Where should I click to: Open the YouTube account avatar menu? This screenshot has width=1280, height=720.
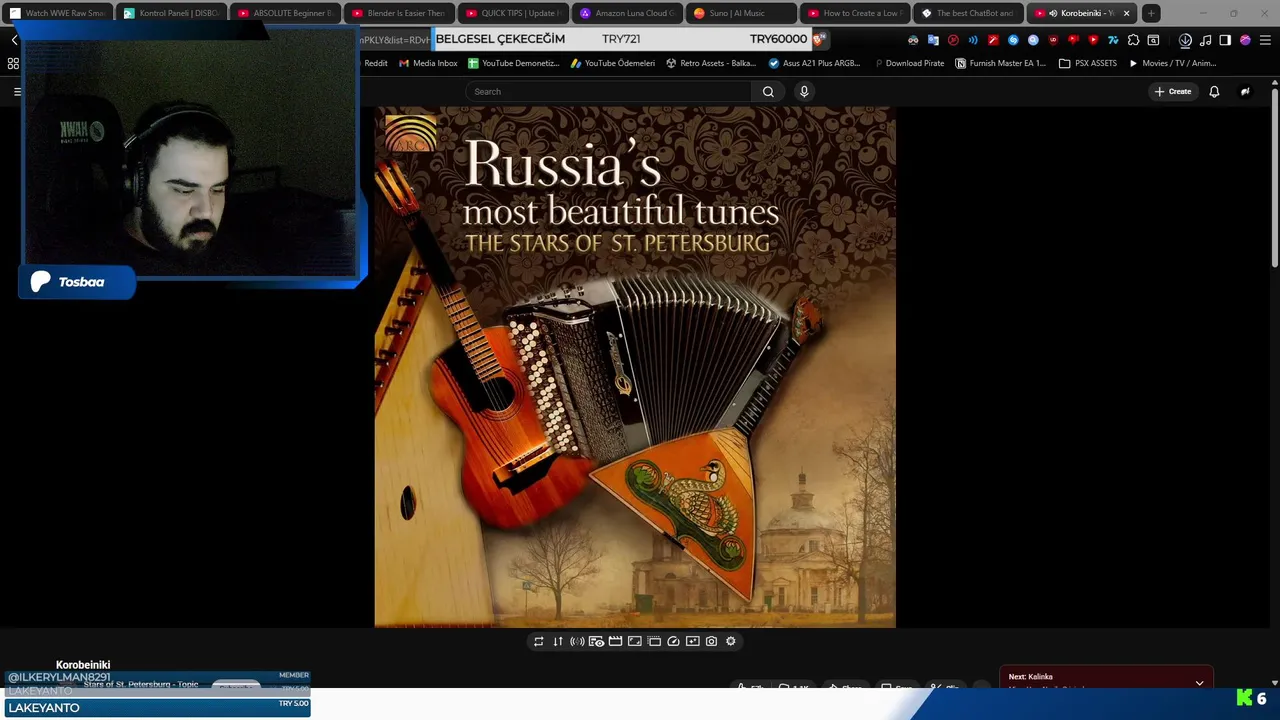pyautogui.click(x=1245, y=91)
